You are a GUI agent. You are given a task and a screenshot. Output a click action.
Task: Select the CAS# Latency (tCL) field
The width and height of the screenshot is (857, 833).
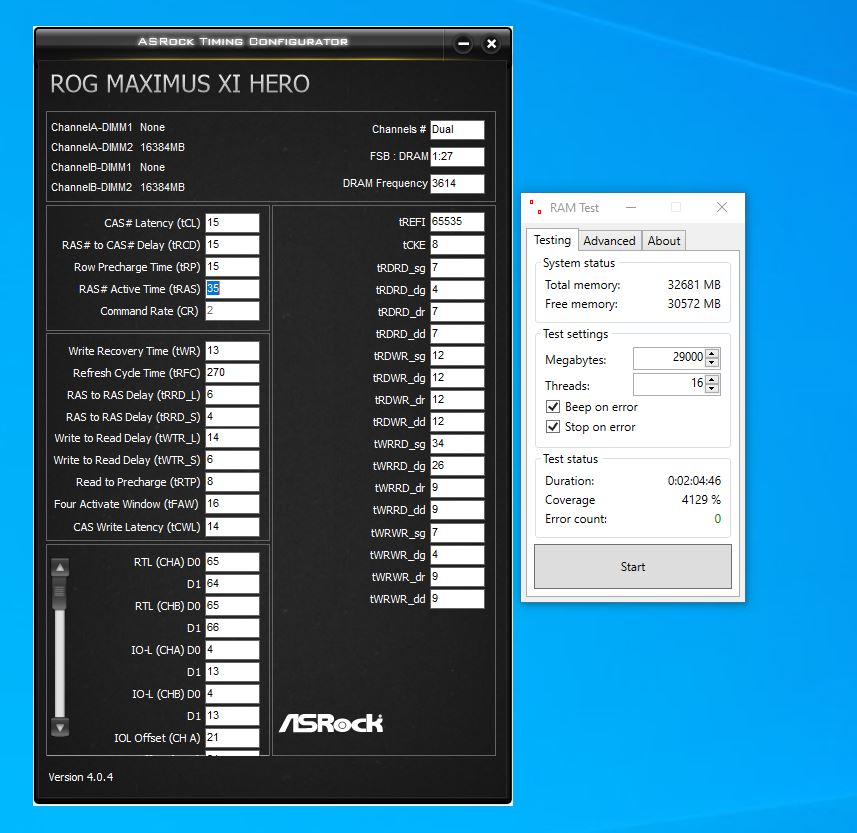[x=232, y=222]
